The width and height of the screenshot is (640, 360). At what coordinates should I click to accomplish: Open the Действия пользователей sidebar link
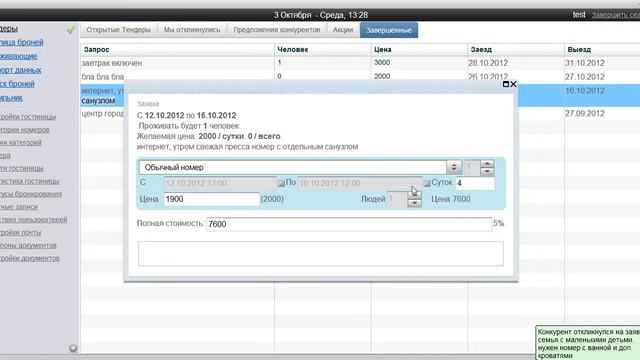click(33, 220)
